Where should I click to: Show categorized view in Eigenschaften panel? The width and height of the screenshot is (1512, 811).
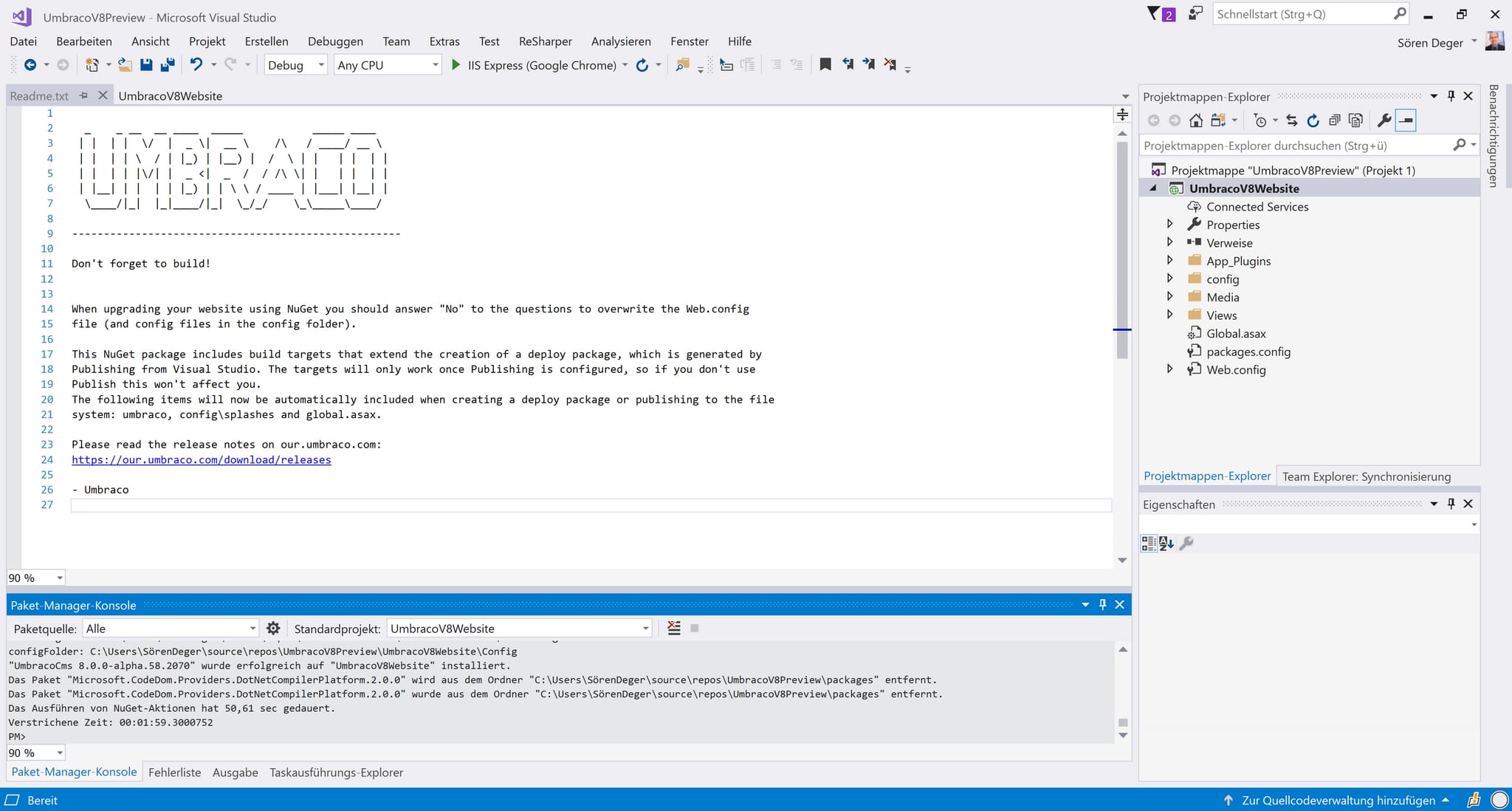pos(1149,544)
